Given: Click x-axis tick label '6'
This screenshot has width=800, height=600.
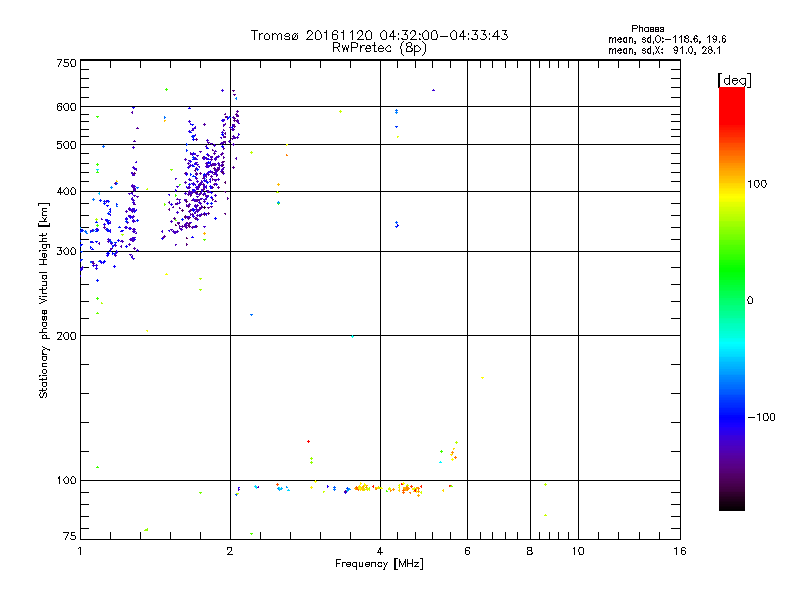Looking at the screenshot, I should 467,551.
